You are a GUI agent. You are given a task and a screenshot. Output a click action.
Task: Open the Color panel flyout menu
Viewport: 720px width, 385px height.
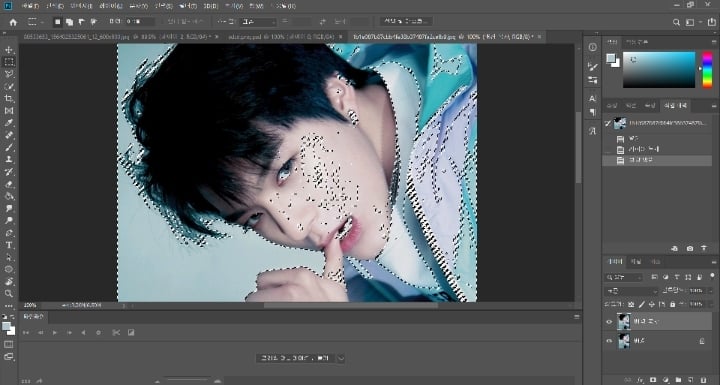click(x=714, y=42)
